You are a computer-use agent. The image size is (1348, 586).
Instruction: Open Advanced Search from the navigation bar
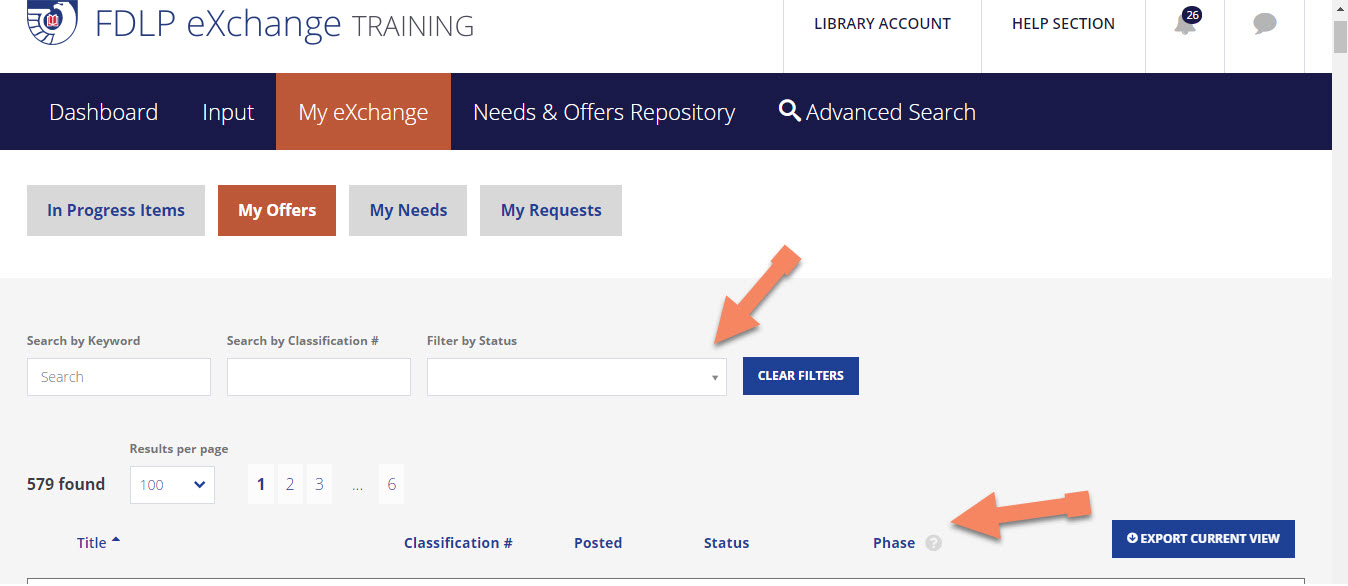(877, 112)
